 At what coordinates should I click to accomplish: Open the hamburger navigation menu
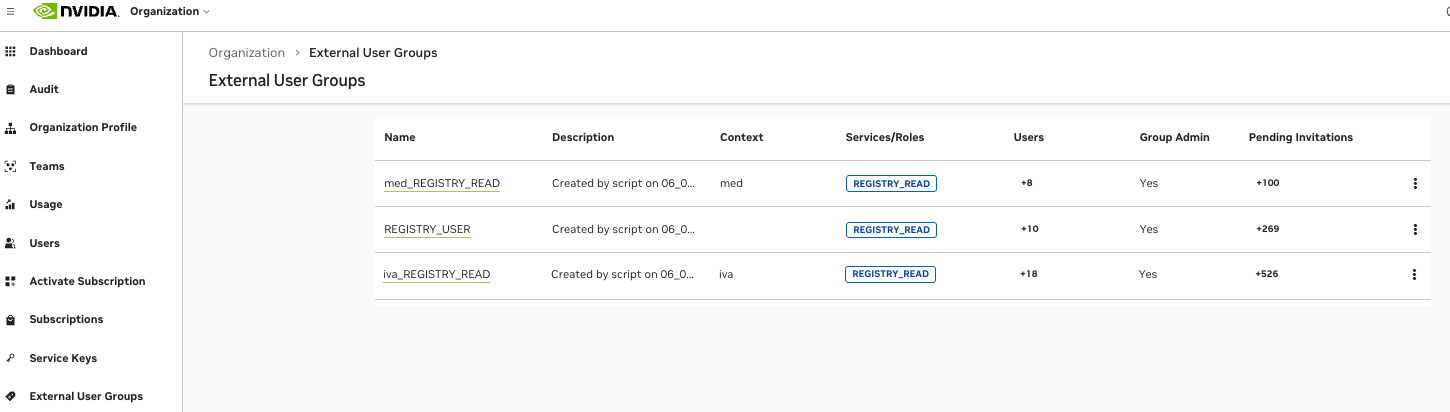(x=10, y=11)
